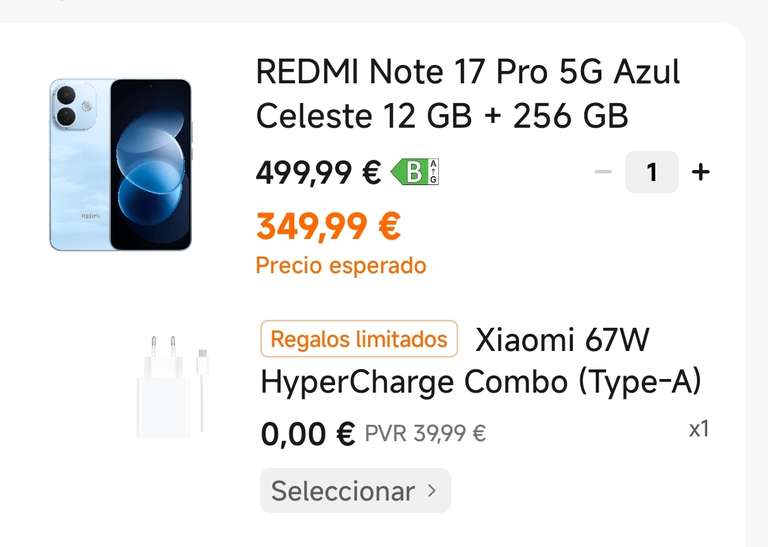Click the orange 349,99 € expected price
The image size is (768, 547).
coord(328,226)
